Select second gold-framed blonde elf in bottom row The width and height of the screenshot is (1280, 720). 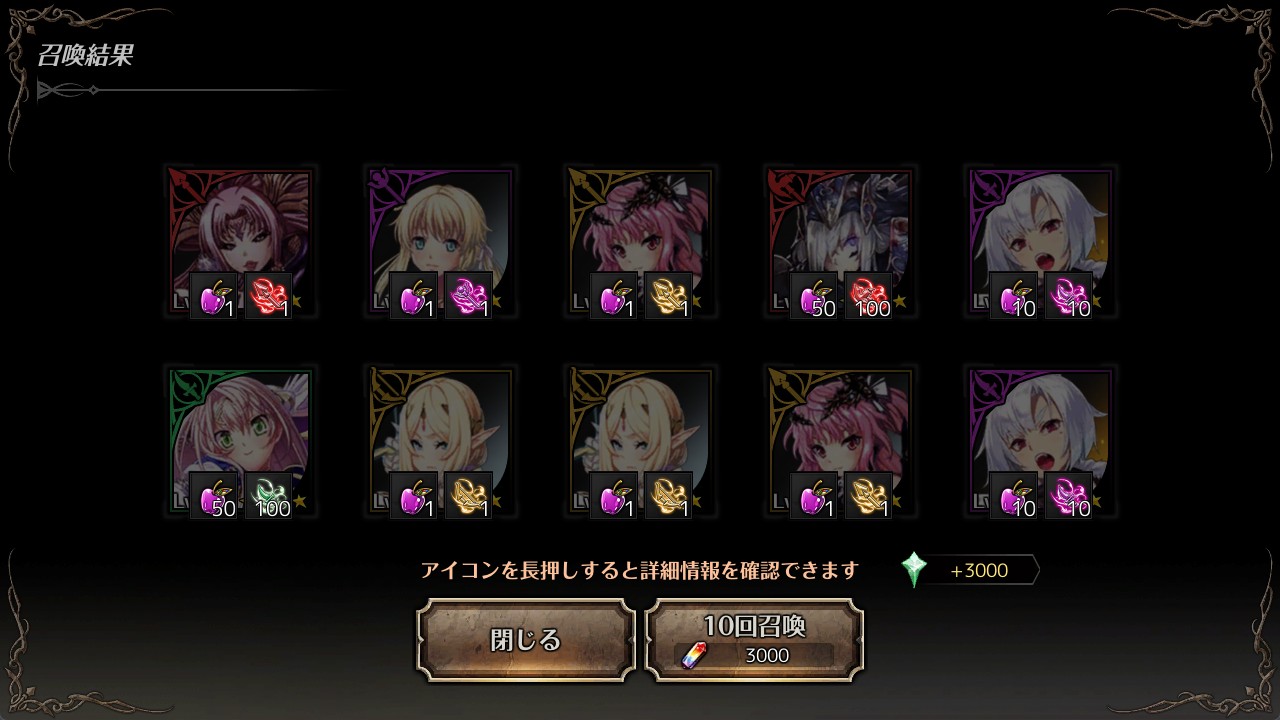(641, 441)
